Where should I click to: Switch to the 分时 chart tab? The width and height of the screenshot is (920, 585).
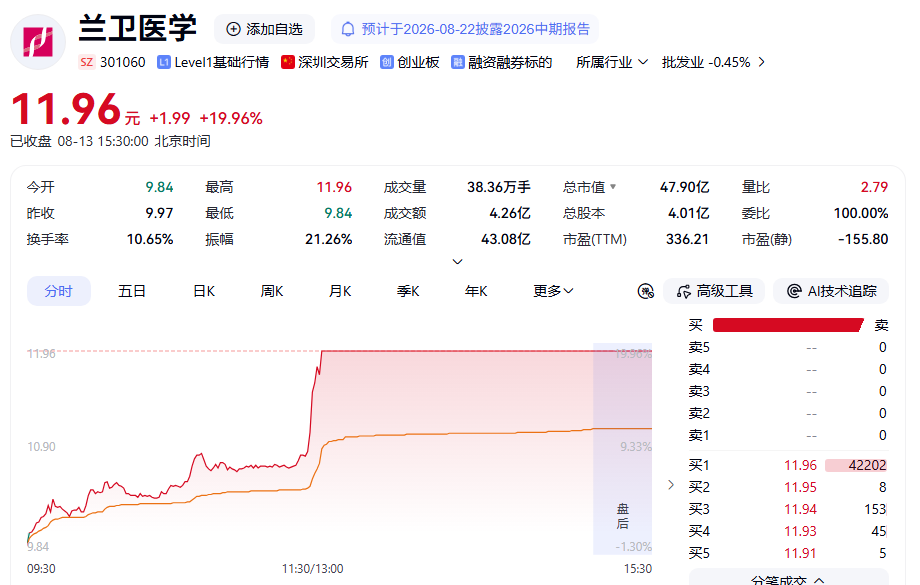click(59, 291)
